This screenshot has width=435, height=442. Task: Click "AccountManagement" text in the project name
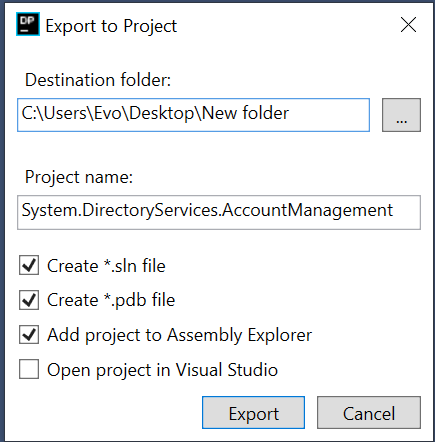307,211
